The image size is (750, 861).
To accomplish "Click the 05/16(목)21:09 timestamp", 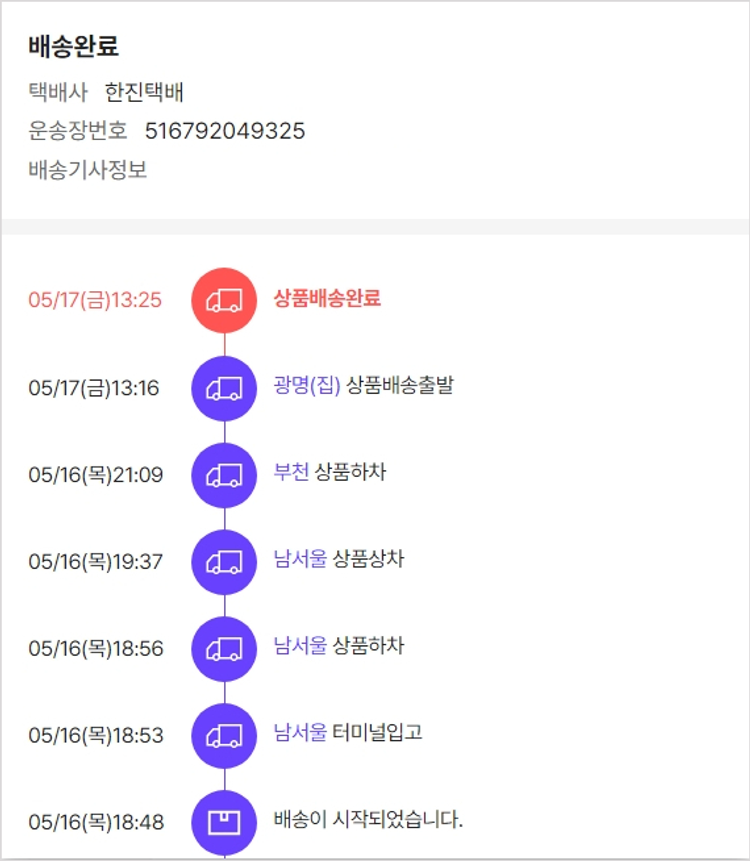I will (95, 475).
